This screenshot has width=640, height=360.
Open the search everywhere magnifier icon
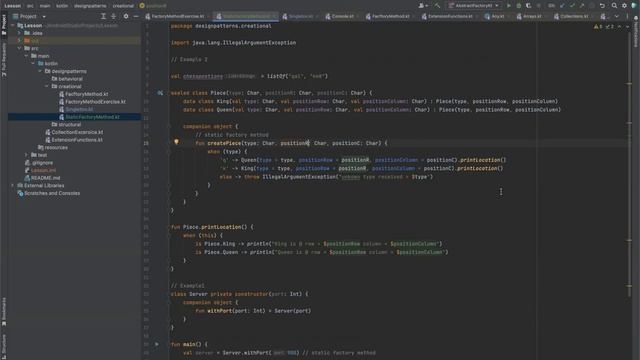pos(614,6)
